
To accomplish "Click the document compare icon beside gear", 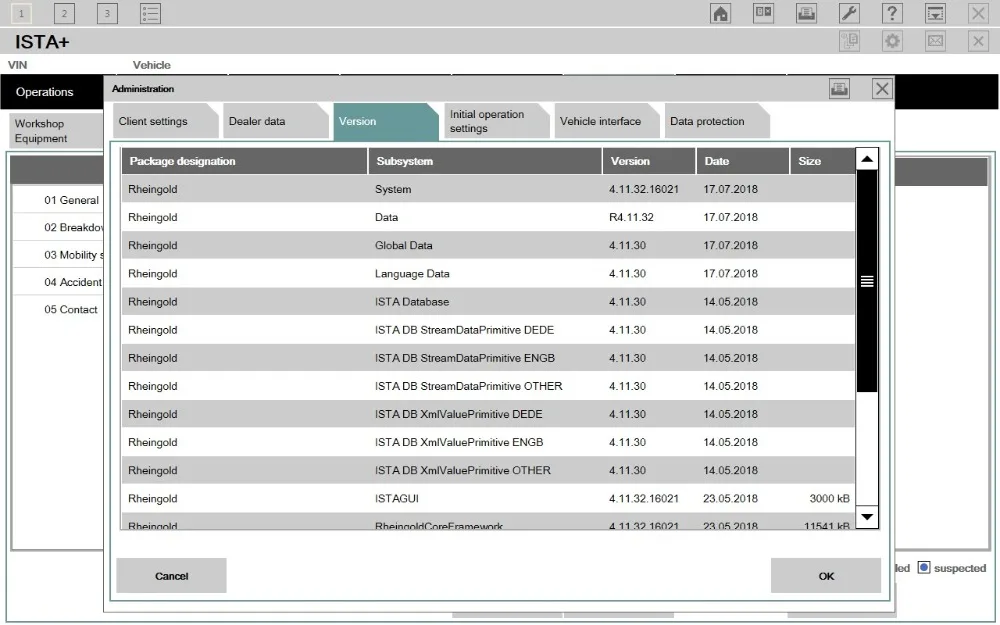I will pos(849,41).
